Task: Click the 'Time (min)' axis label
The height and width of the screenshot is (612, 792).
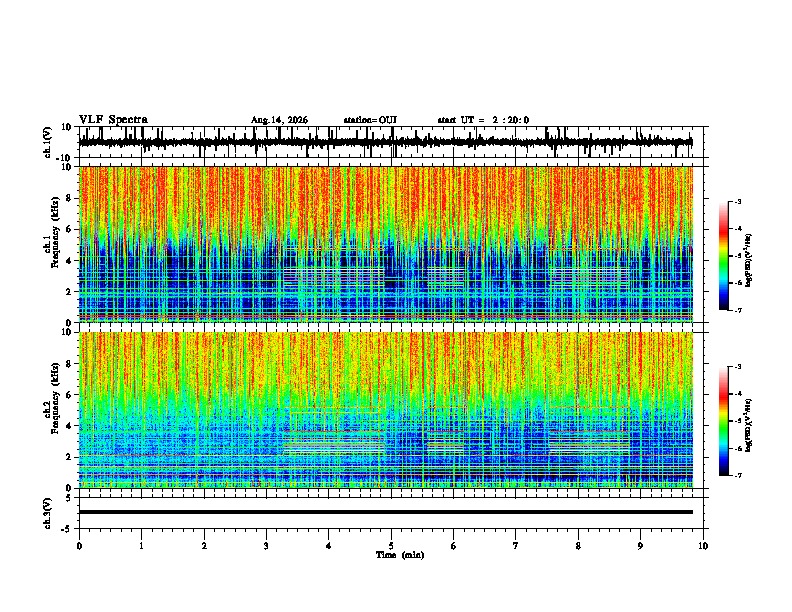Action: (x=400, y=555)
